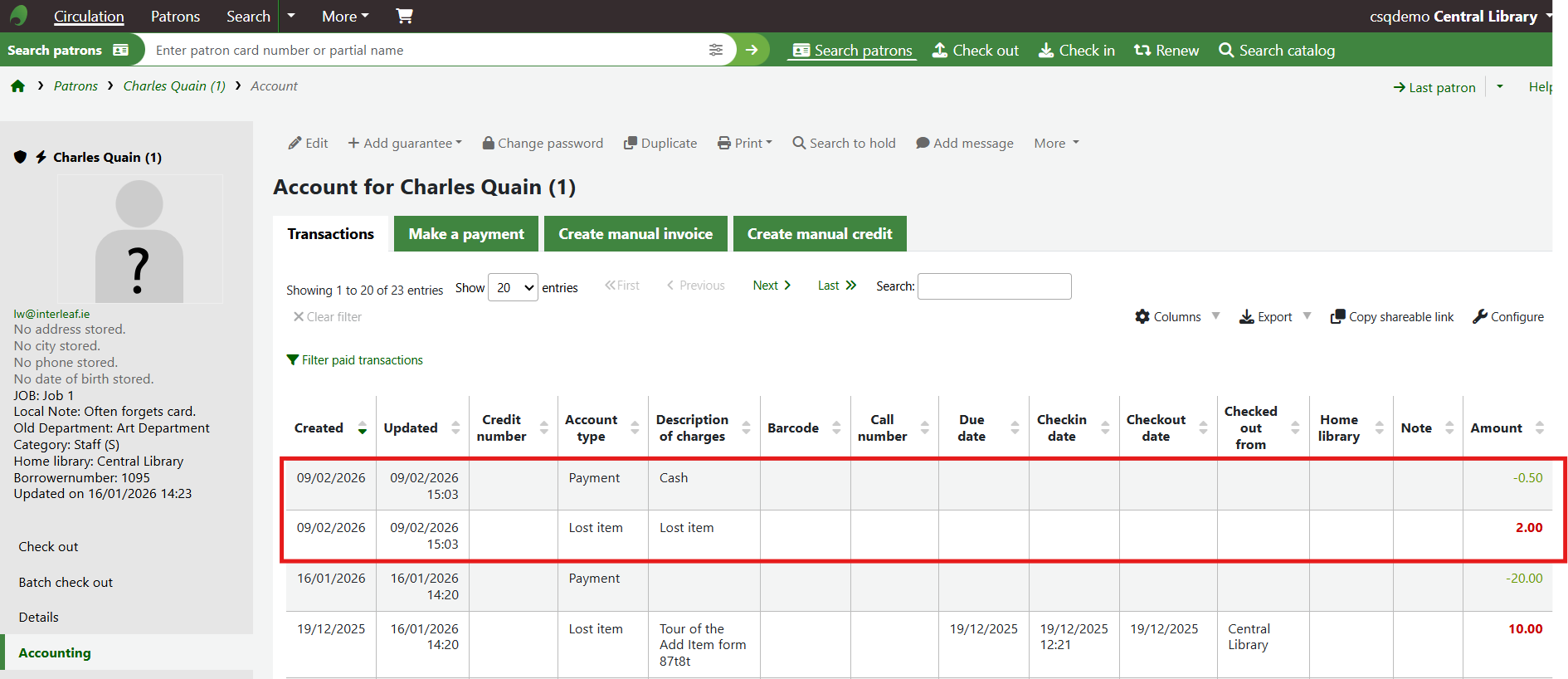The height and width of the screenshot is (679, 1568).
Task: Go to Next page of entries
Action: (772, 286)
